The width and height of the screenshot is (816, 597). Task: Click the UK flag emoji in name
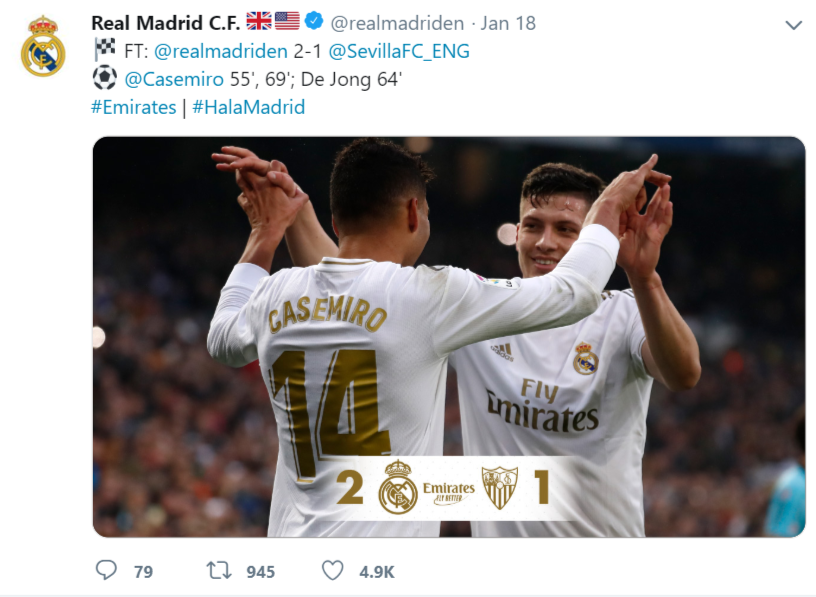coord(259,21)
